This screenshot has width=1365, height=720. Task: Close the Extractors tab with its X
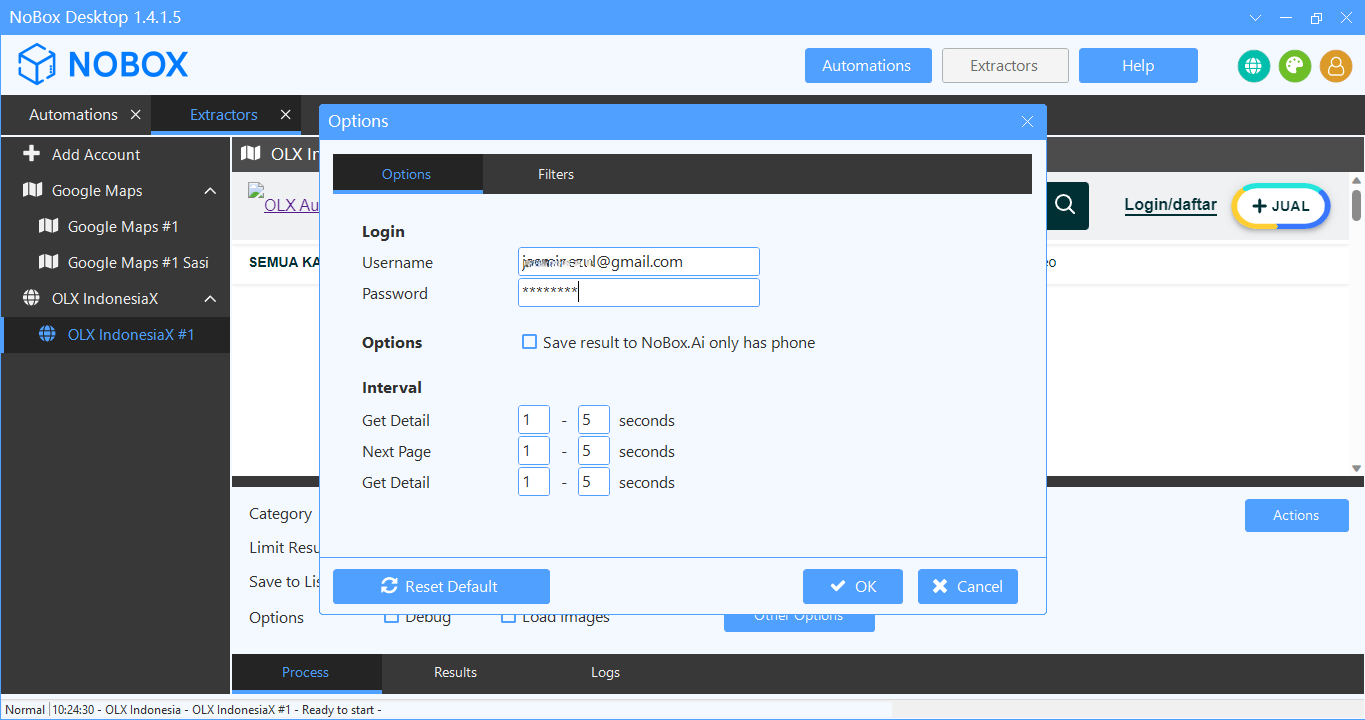[286, 115]
